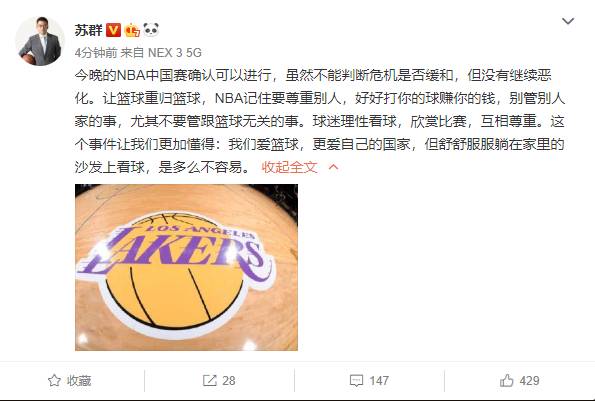The height and width of the screenshot is (401, 595).
Task: Open the author's profile avatar photo
Action: 40,41
